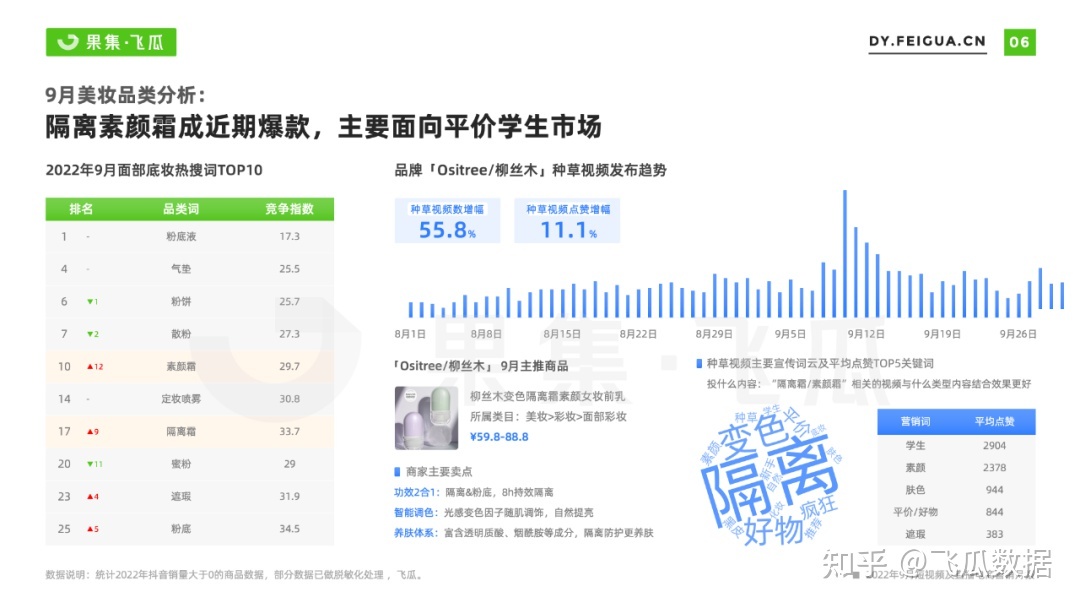The width and height of the screenshot is (1080, 608).
Task: Click the average likes value 2904
Action: 994,445
